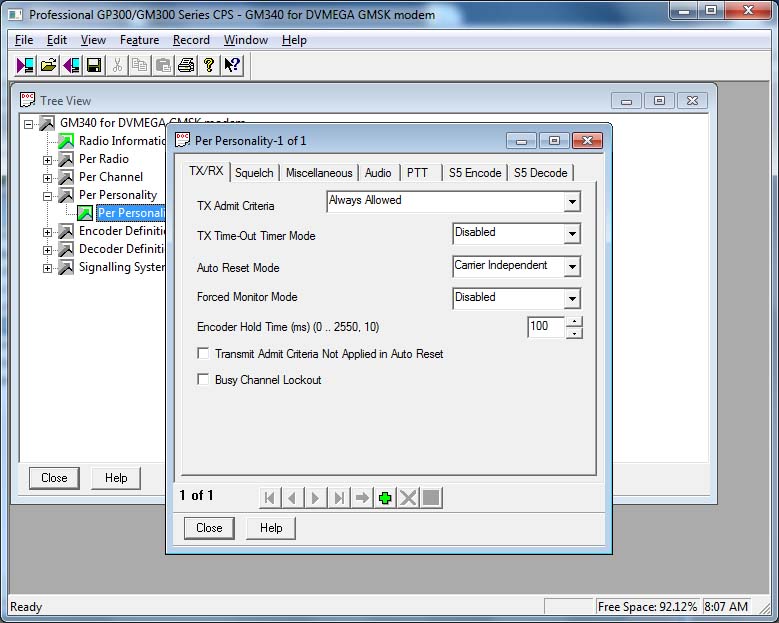Go to last record navigation icon

pyautogui.click(x=339, y=498)
